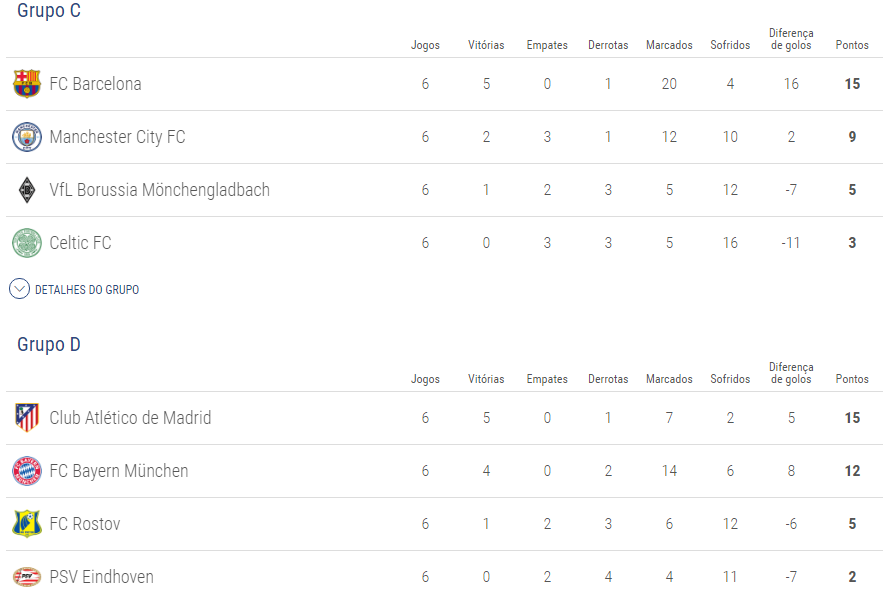The width and height of the screenshot is (886, 595).
Task: Click the Pontos column header in Grupo C
Action: (x=852, y=46)
